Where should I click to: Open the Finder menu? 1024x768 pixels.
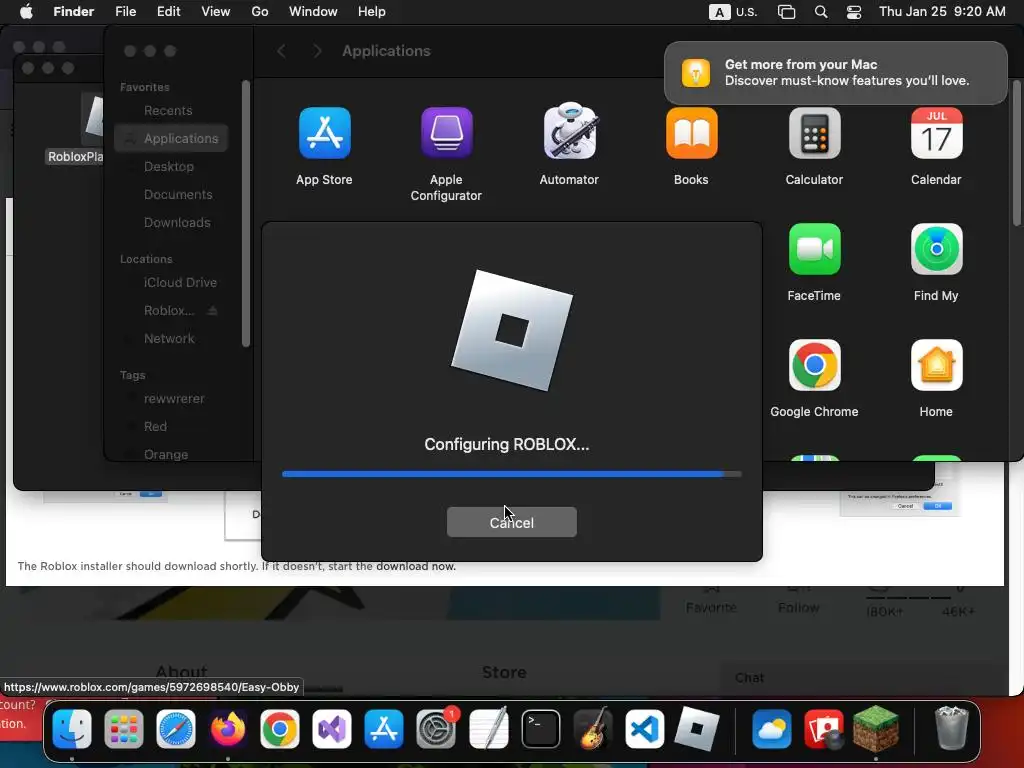[73, 12]
